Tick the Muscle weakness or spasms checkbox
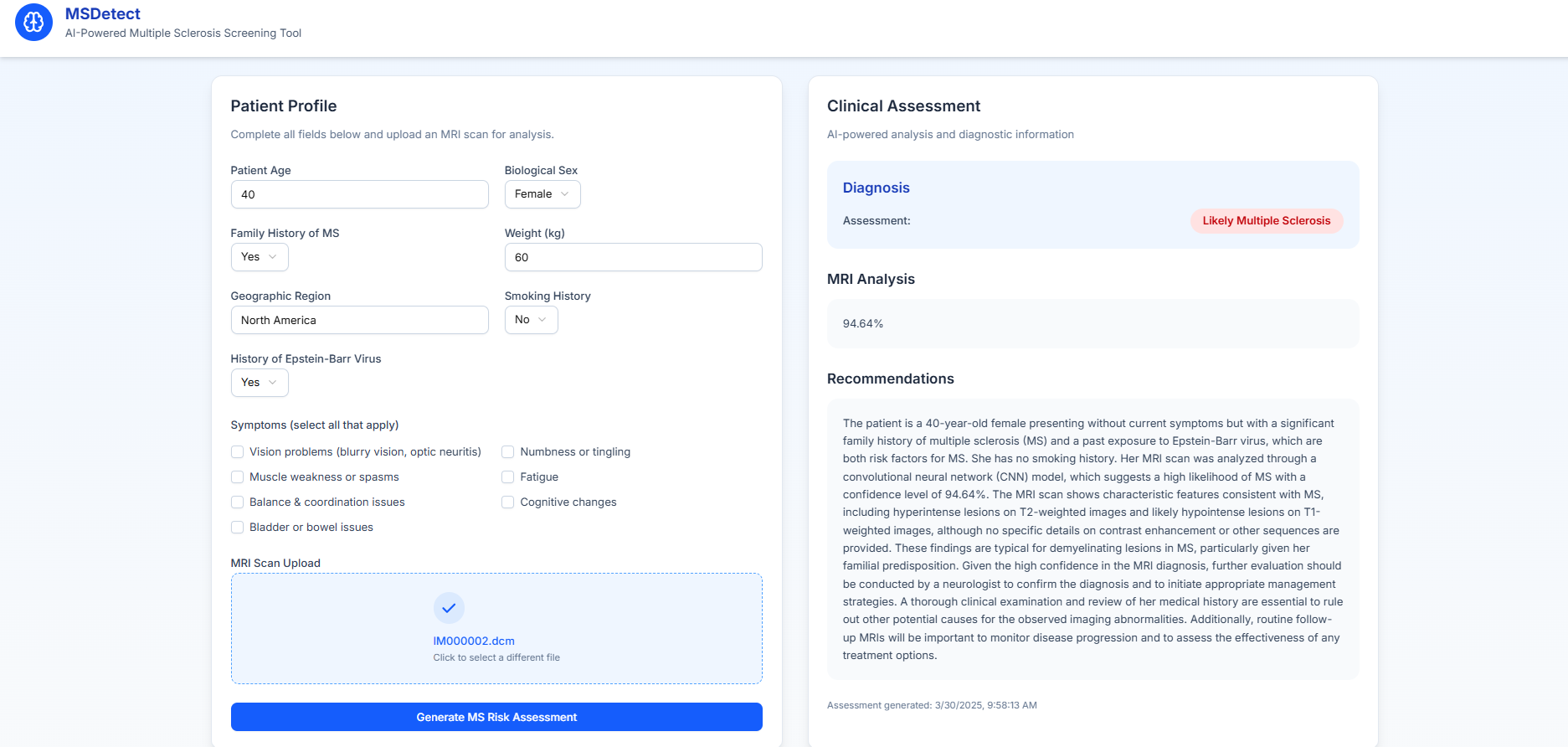This screenshot has width=1568, height=747. tap(238, 477)
